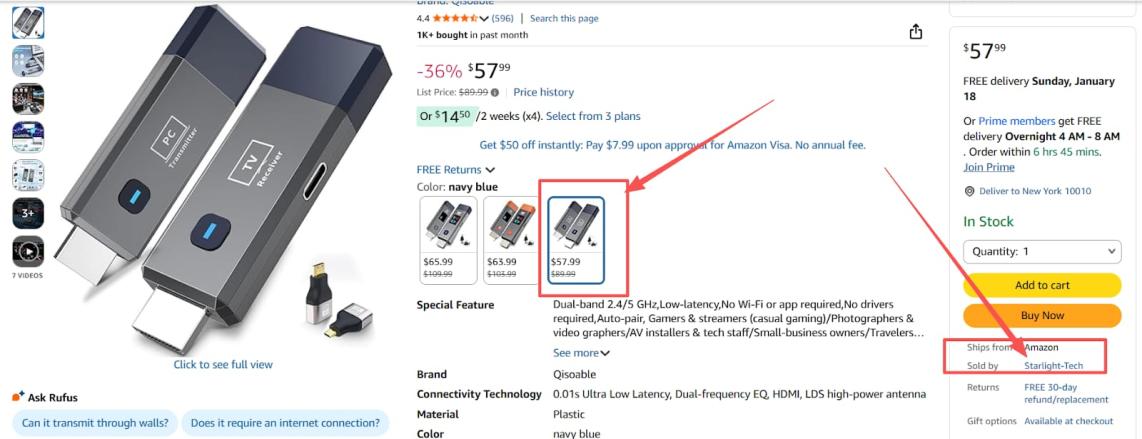The image size is (1142, 439).
Task: Select the $63.99 orange color variant
Action: point(511,240)
